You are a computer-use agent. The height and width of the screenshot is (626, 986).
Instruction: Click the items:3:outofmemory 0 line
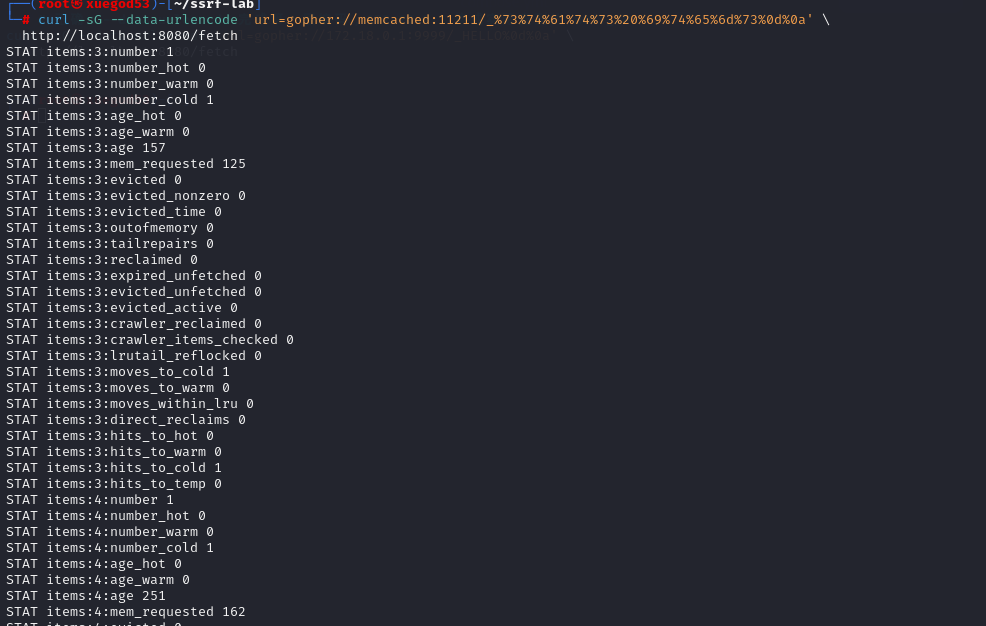110,228
